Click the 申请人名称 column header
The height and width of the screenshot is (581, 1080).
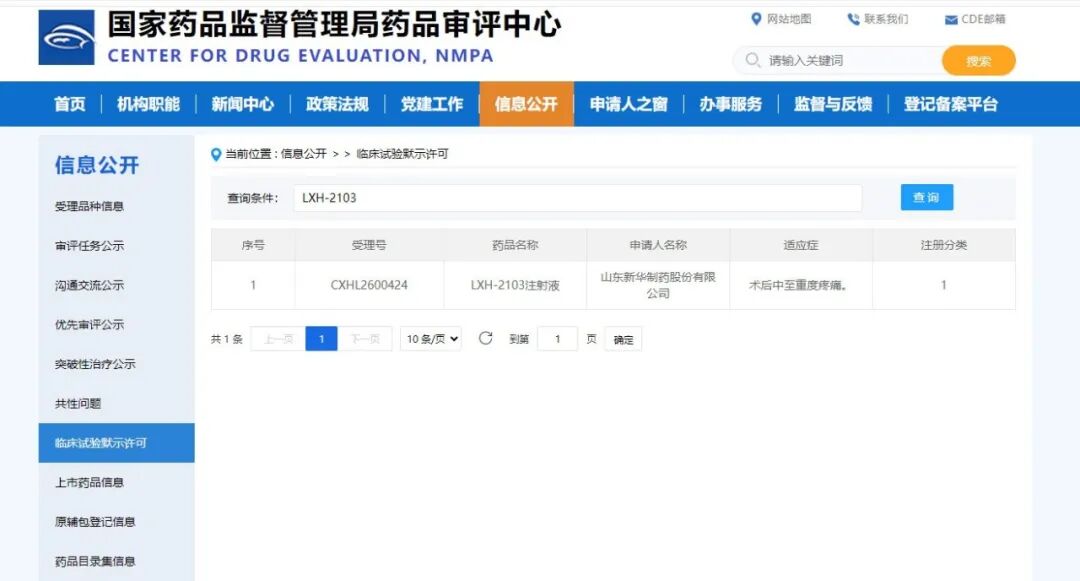(658, 245)
